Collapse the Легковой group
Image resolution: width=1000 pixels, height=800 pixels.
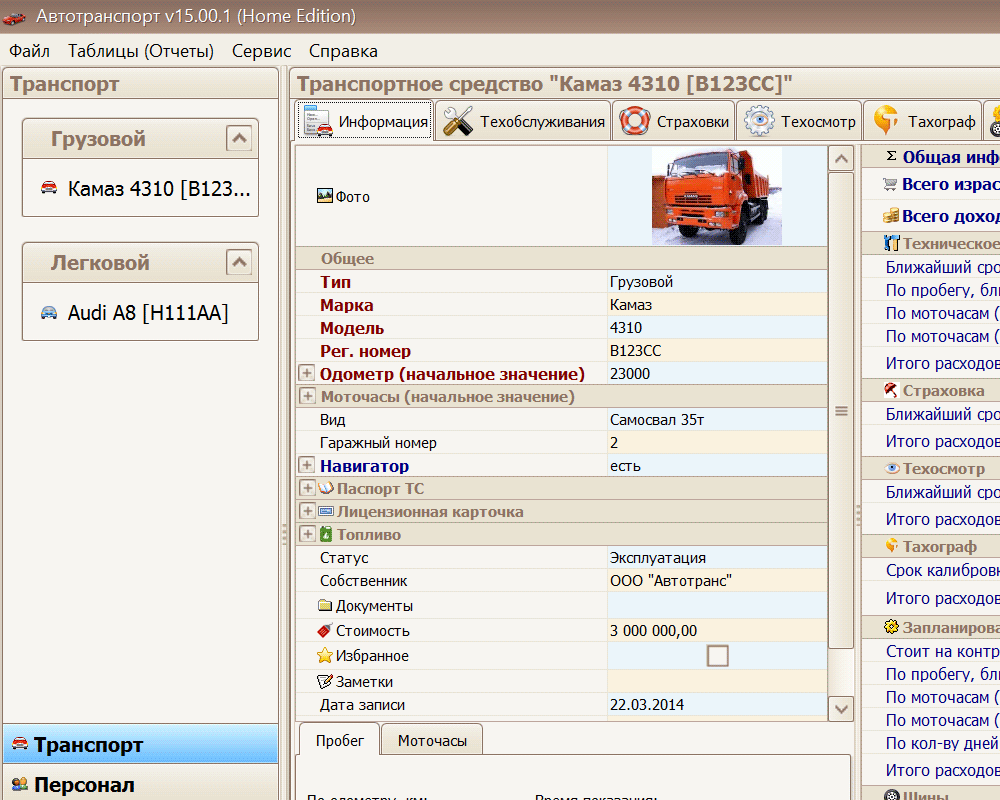pos(239,262)
